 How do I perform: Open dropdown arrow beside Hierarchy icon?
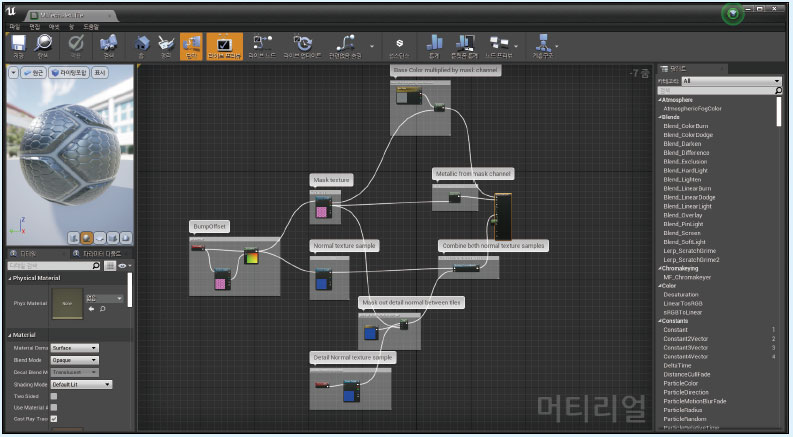(557, 47)
